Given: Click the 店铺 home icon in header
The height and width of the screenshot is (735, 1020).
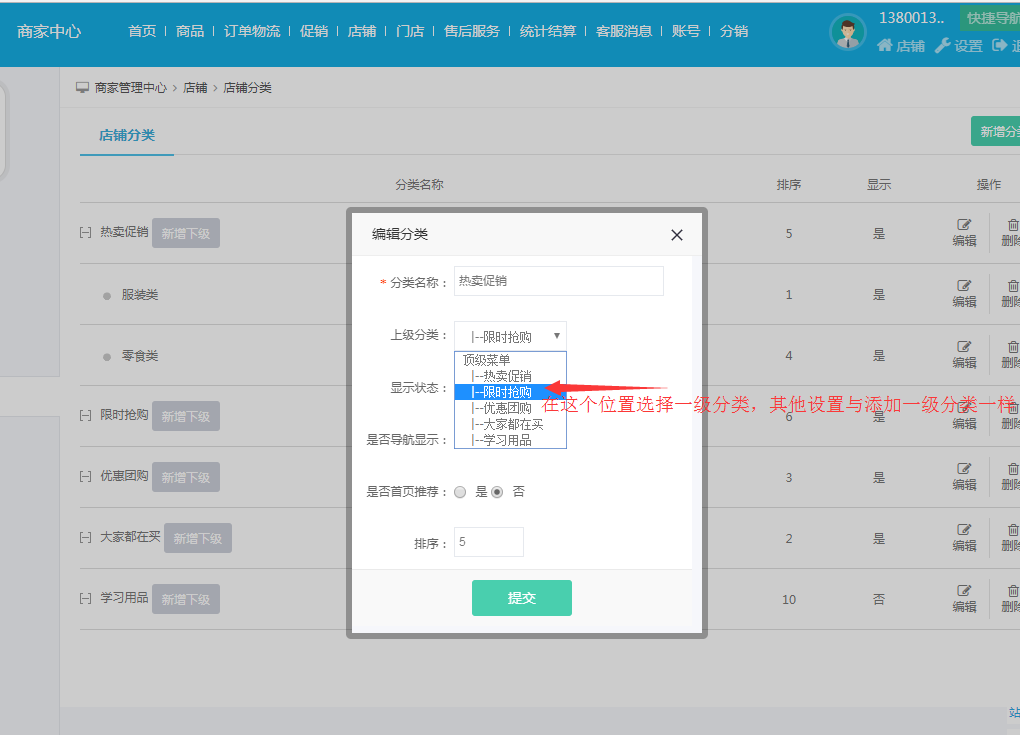Looking at the screenshot, I should 885,46.
